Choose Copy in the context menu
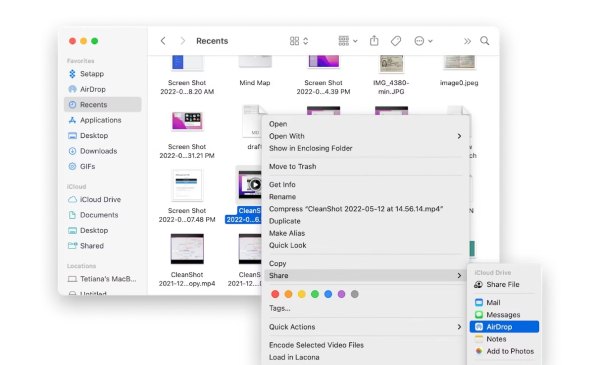 click(x=365, y=264)
